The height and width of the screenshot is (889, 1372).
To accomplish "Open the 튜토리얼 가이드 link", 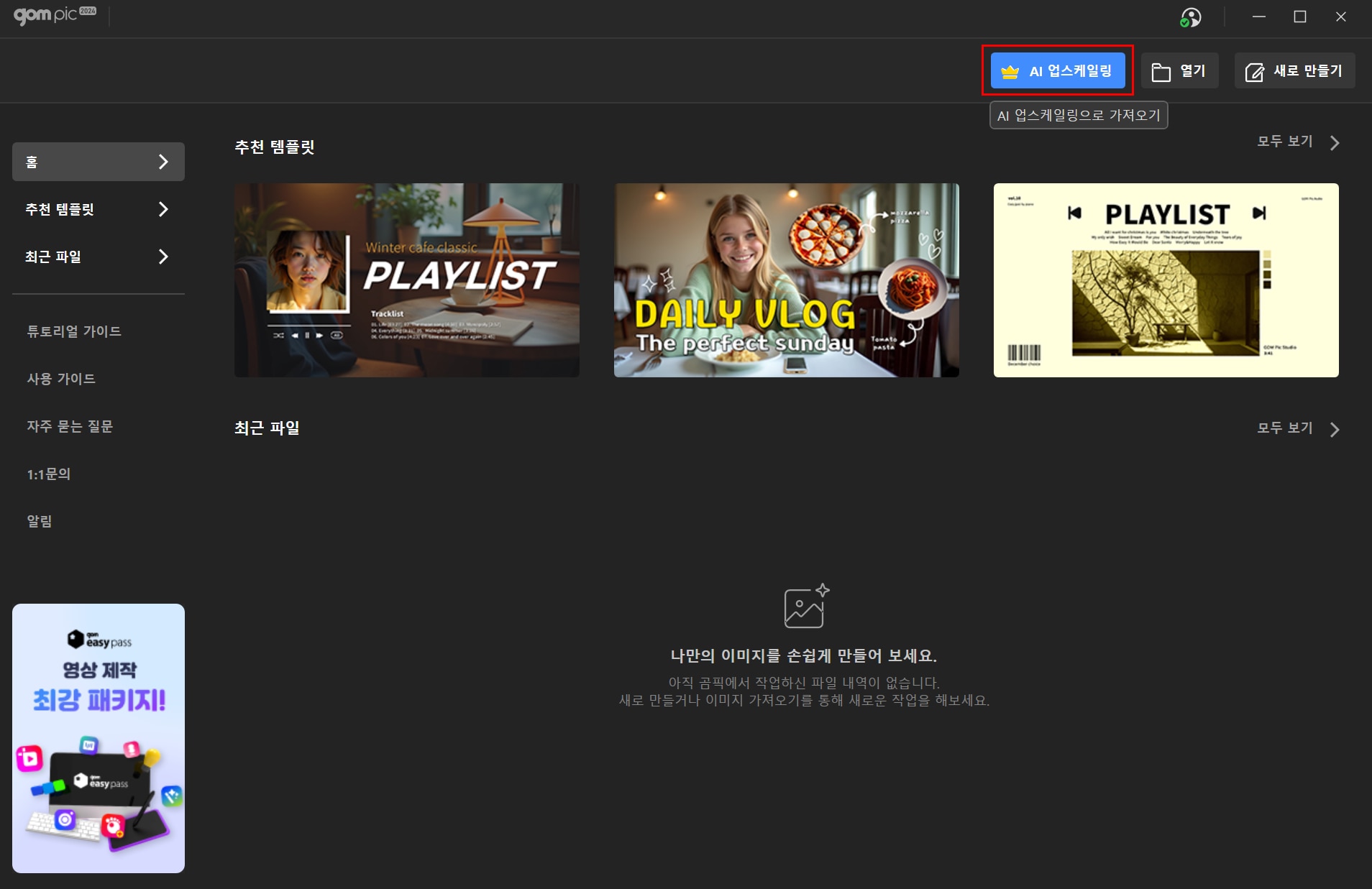I will (x=74, y=331).
